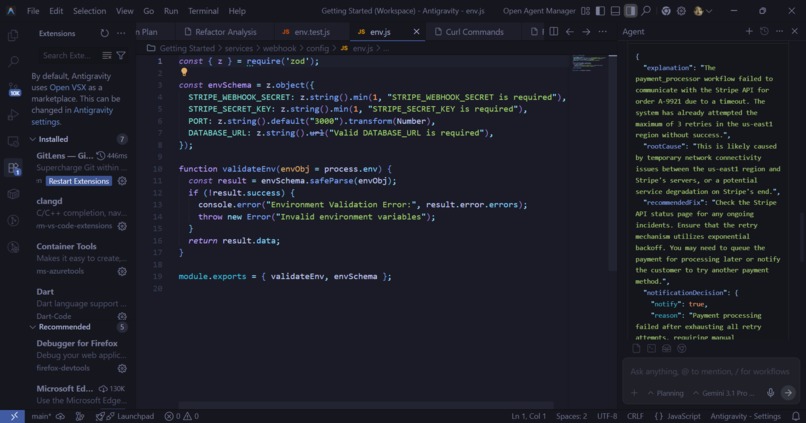Click the main branch in status bar
806x423 pixels.
click(x=41, y=416)
